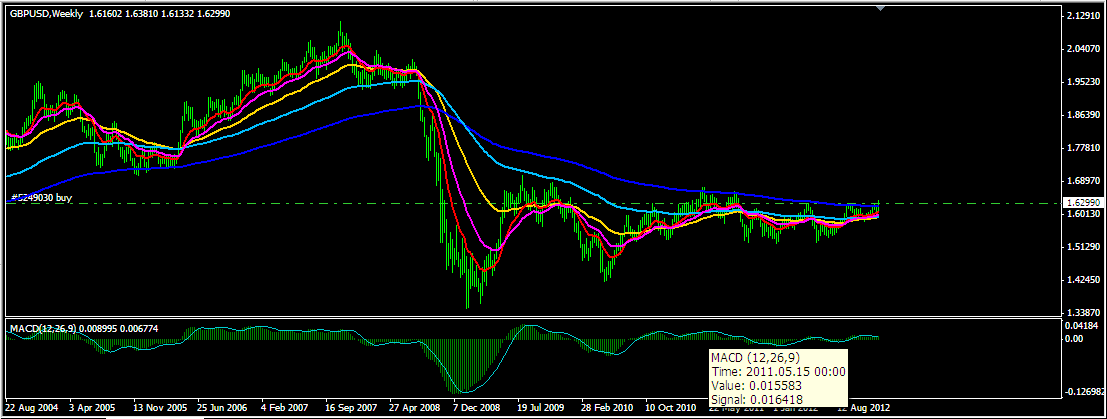
Task: Click the 0.00 MACD scale label
Action: [x=1076, y=338]
